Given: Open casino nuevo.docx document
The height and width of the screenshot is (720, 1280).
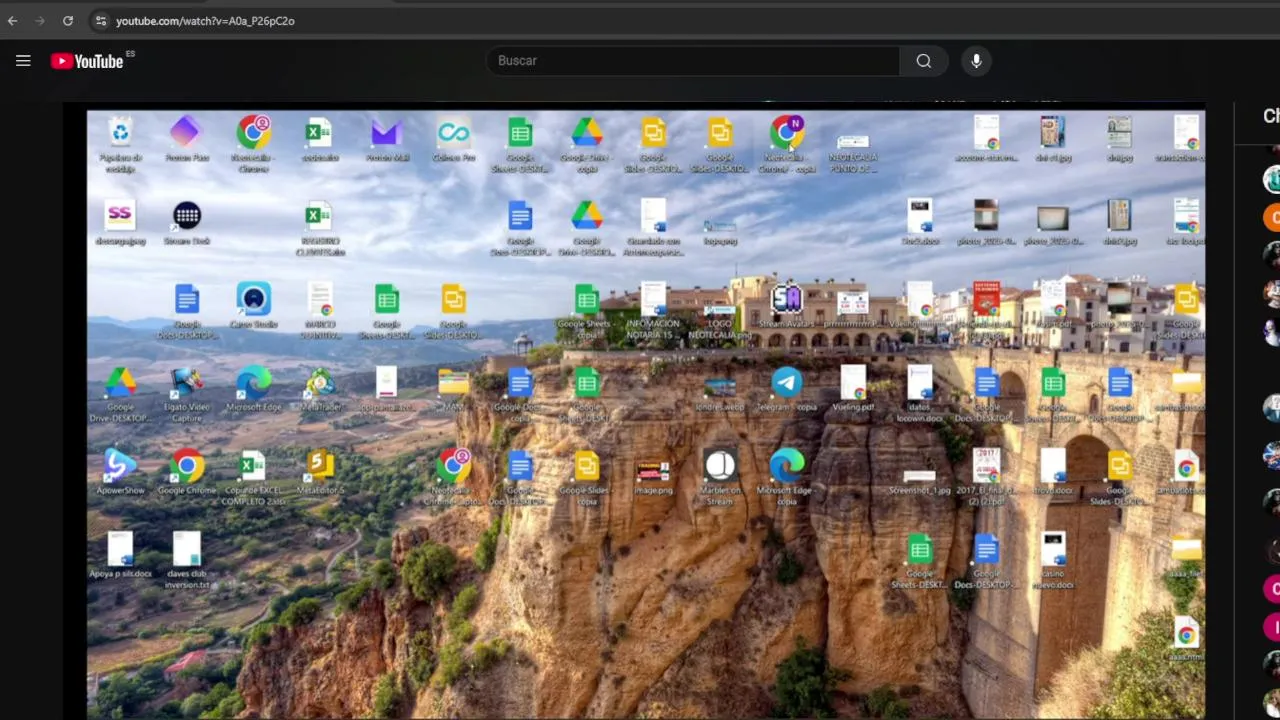Looking at the screenshot, I should 1053,560.
